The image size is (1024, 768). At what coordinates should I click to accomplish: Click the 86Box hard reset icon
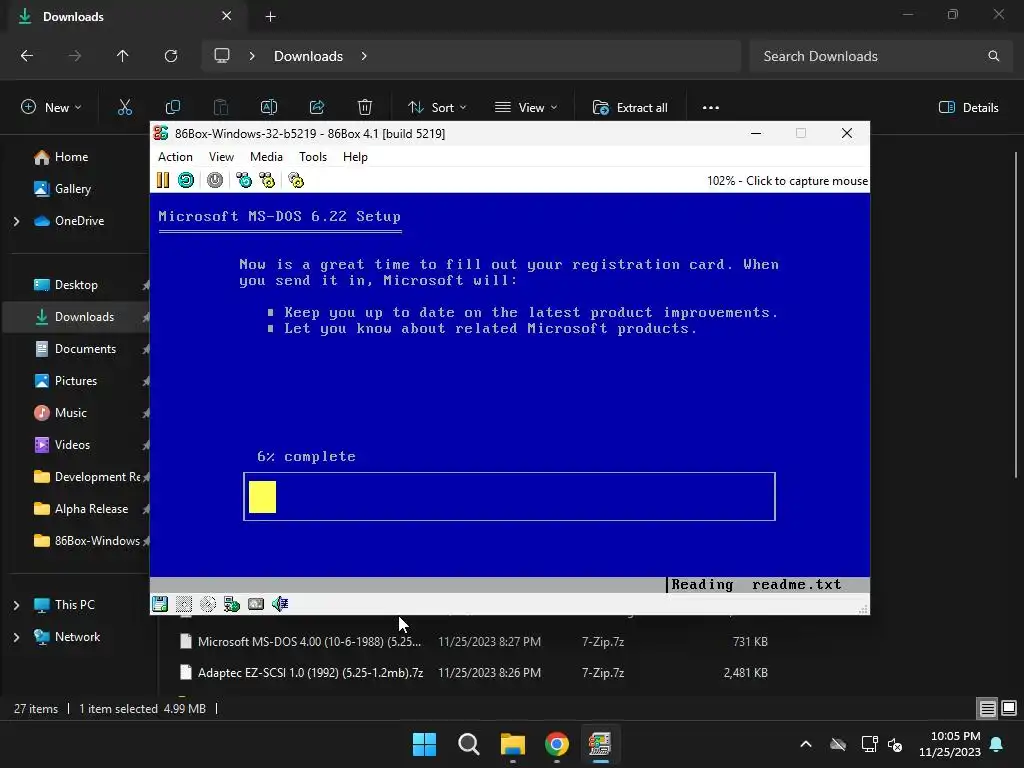click(186, 180)
